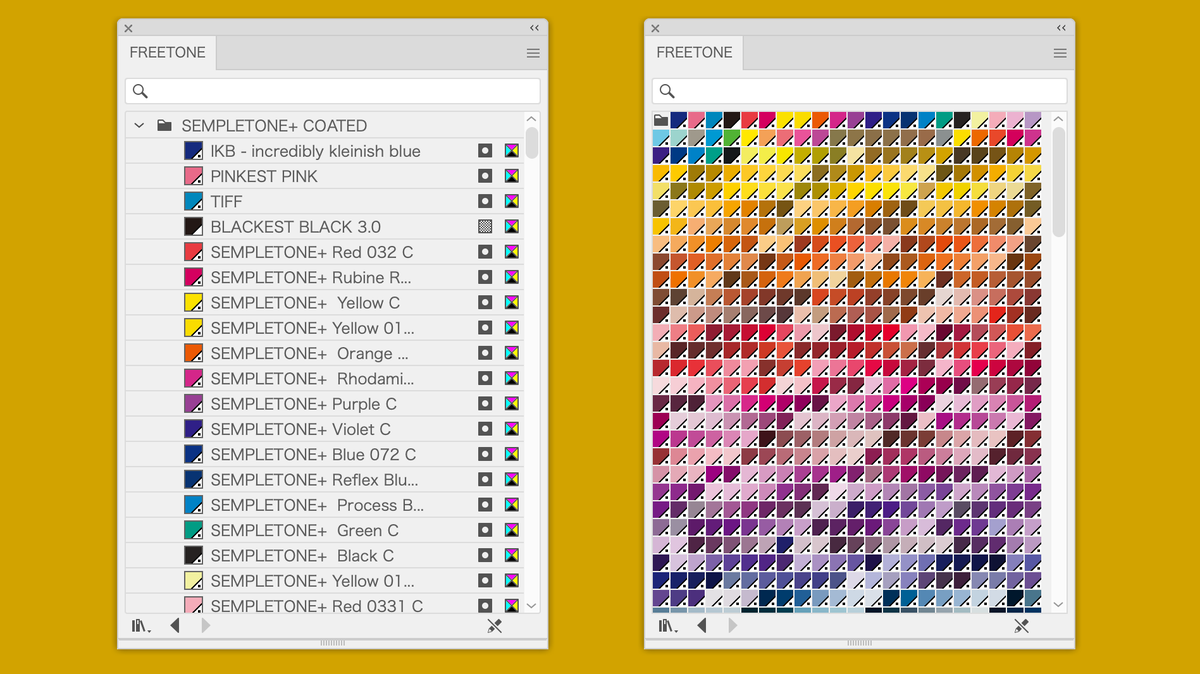Select the PINKEST PINK swatch row

point(324,176)
